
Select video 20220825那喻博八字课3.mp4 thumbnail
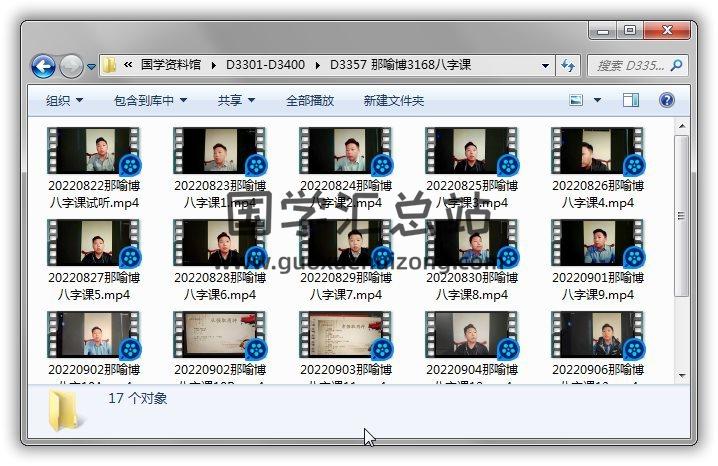[472, 151]
